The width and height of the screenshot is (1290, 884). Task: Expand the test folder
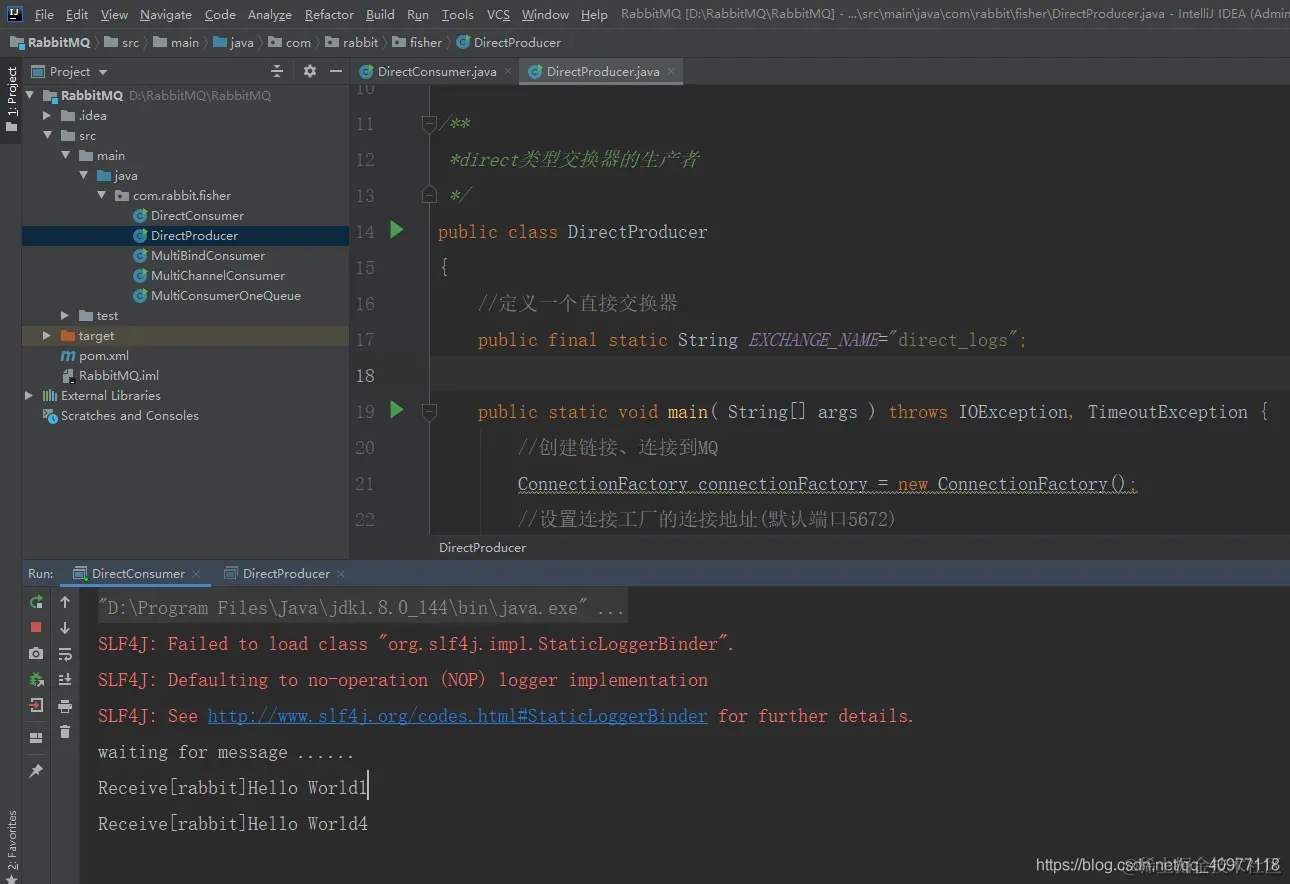65,315
